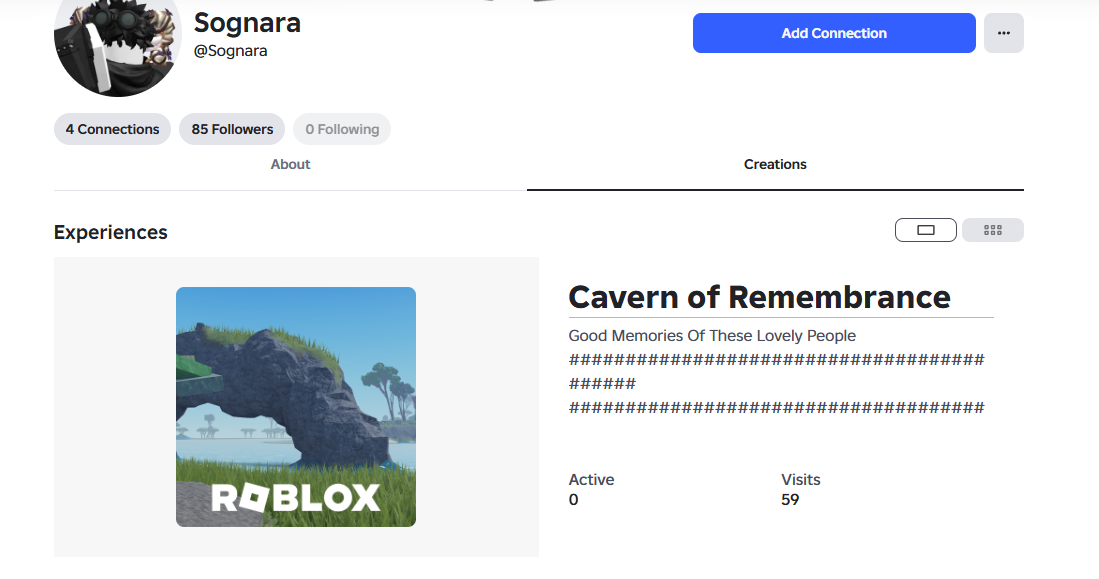
Task: Open the Cavern of Remembrance title link
Action: point(759,297)
